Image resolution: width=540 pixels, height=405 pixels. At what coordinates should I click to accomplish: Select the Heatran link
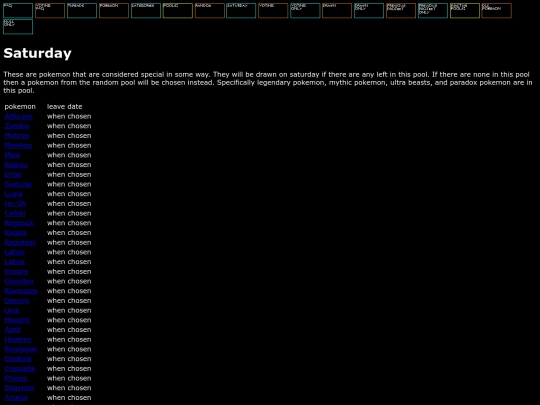18,339
